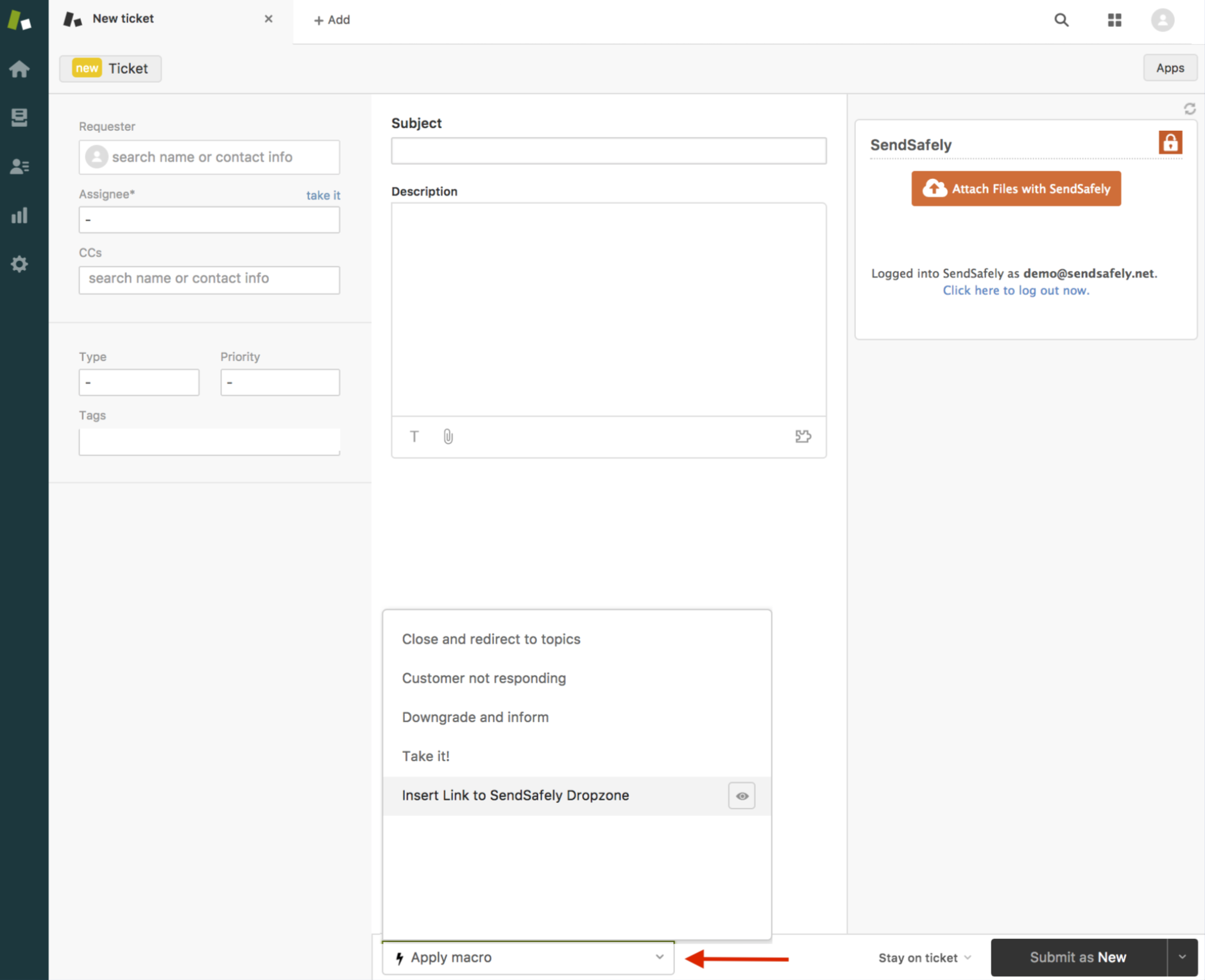Preview the SendSafely Dropzone macro
Viewport: 1205px width, 980px height.
742,796
